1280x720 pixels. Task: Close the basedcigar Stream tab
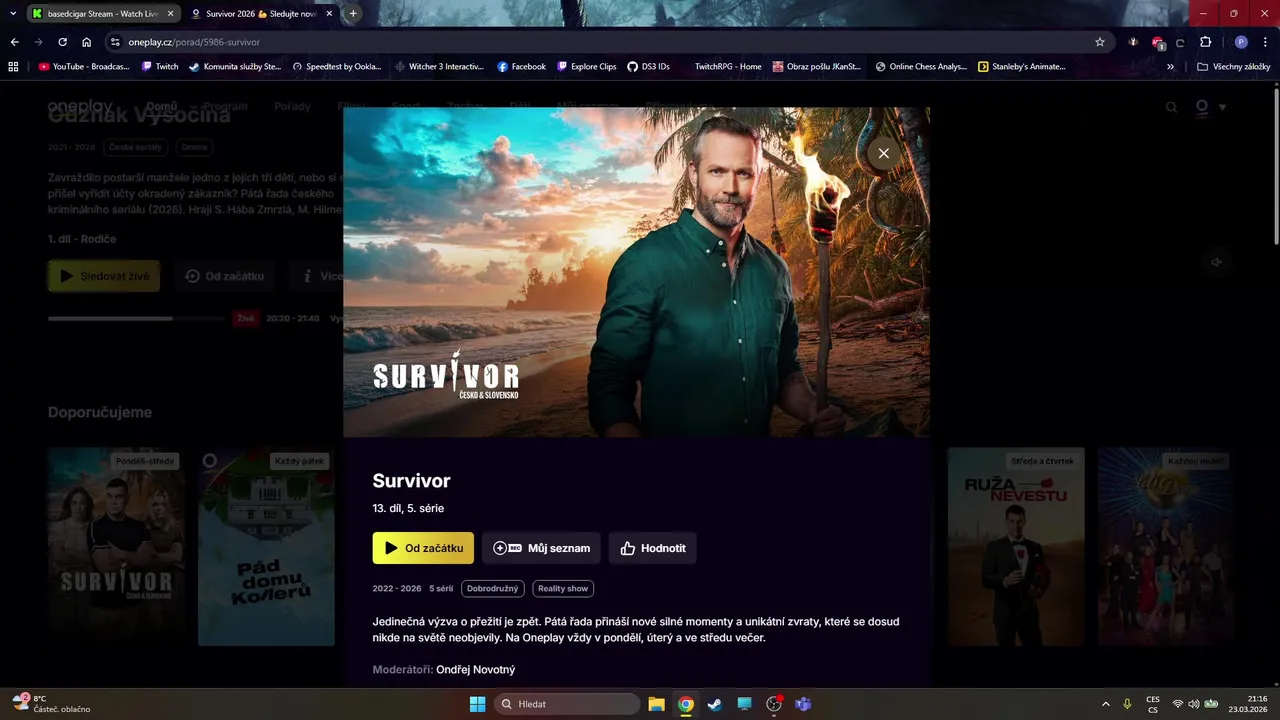(171, 14)
